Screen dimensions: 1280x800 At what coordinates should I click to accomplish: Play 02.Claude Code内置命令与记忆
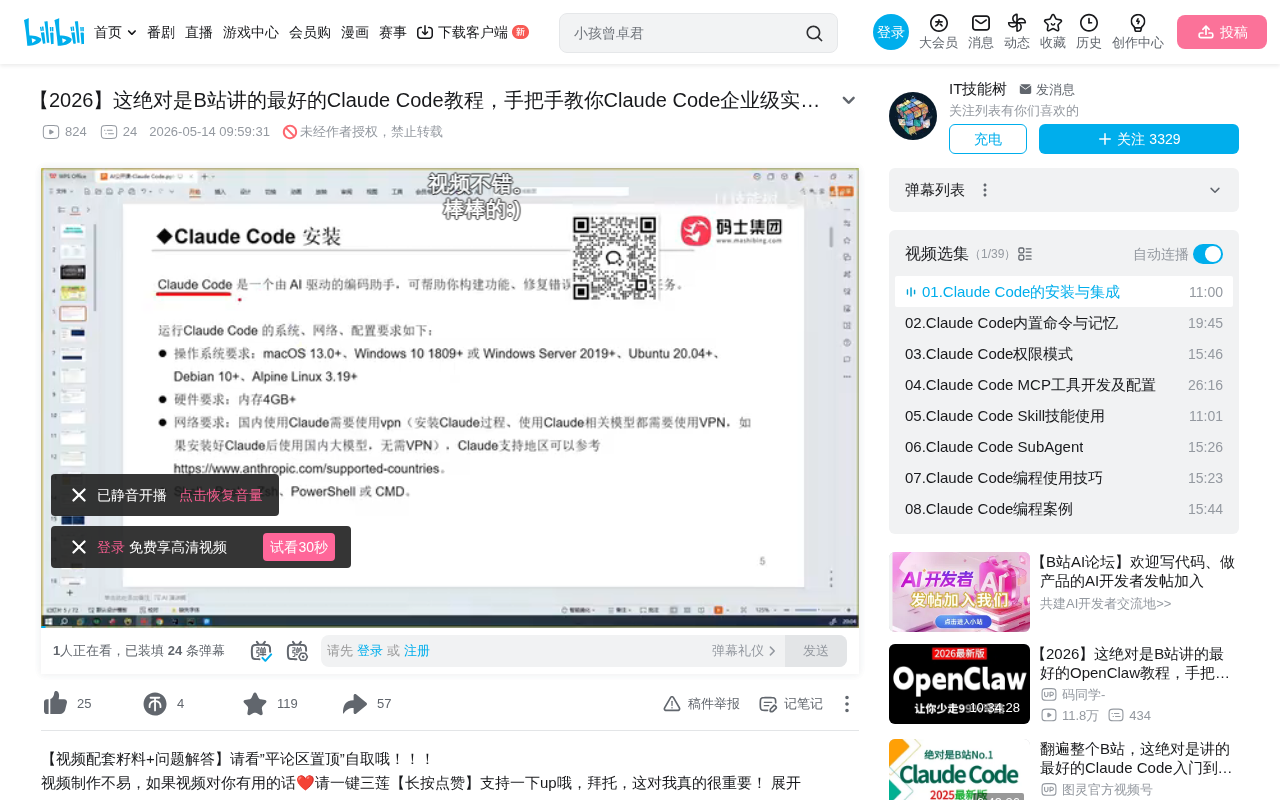click(x=1064, y=323)
